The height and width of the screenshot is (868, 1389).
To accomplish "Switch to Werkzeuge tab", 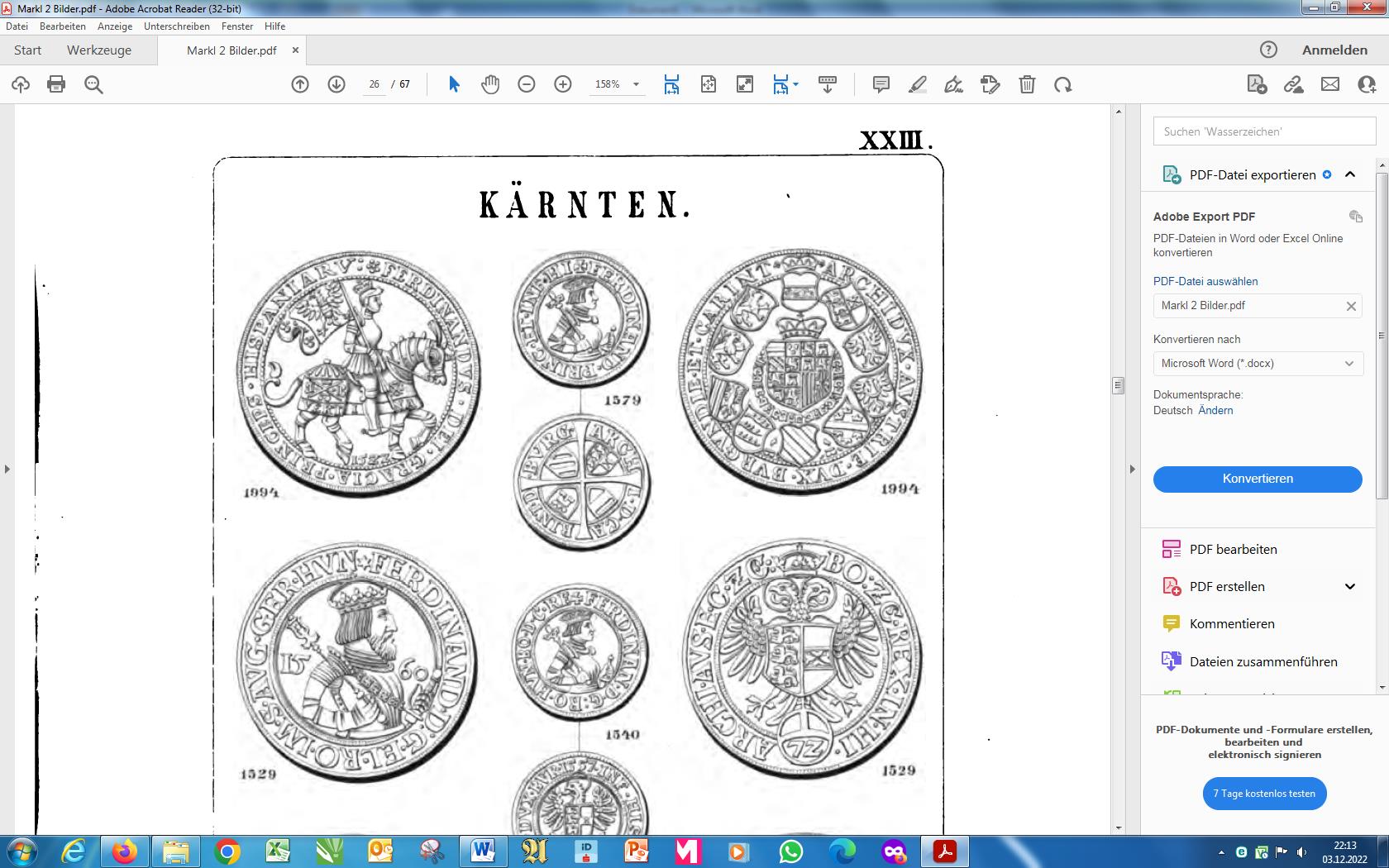I will (x=99, y=50).
